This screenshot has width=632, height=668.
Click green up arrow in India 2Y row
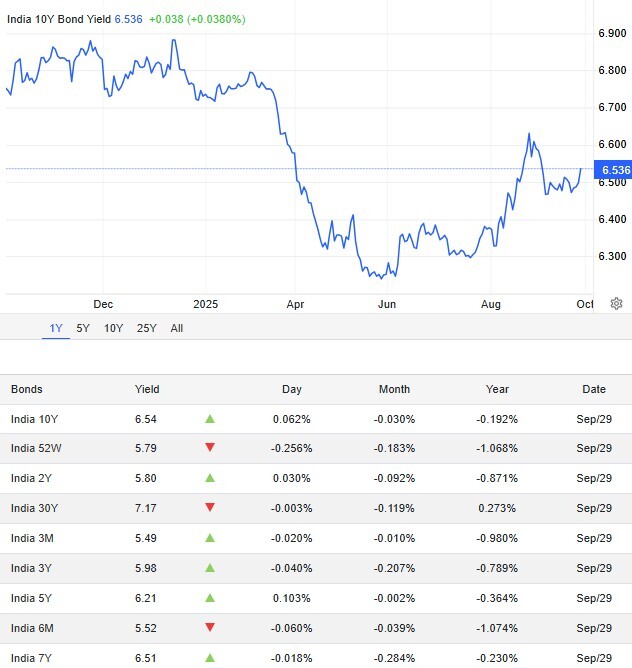point(210,479)
